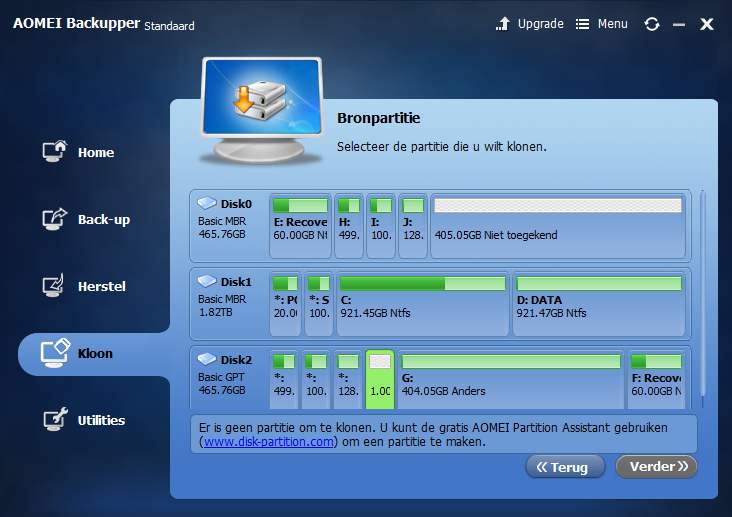Close the AOMEI Backupper window
Screen dimensions: 732x517
pyautogui.click(x=707, y=24)
